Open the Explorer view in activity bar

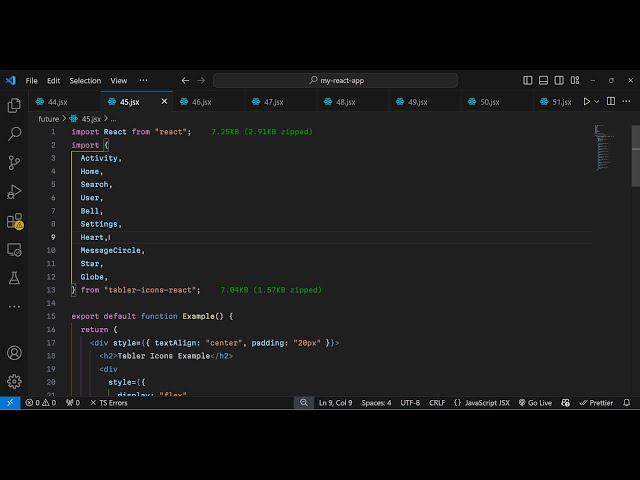coord(14,105)
